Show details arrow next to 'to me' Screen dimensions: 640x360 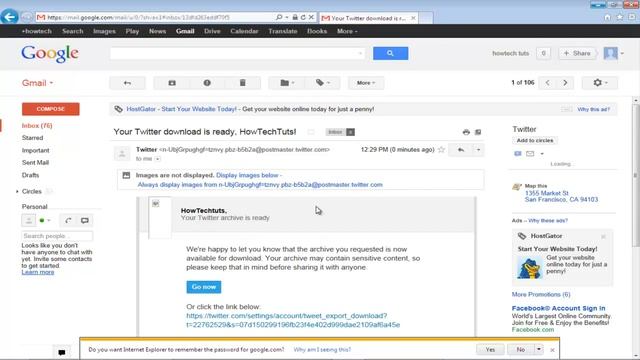[x=158, y=159]
